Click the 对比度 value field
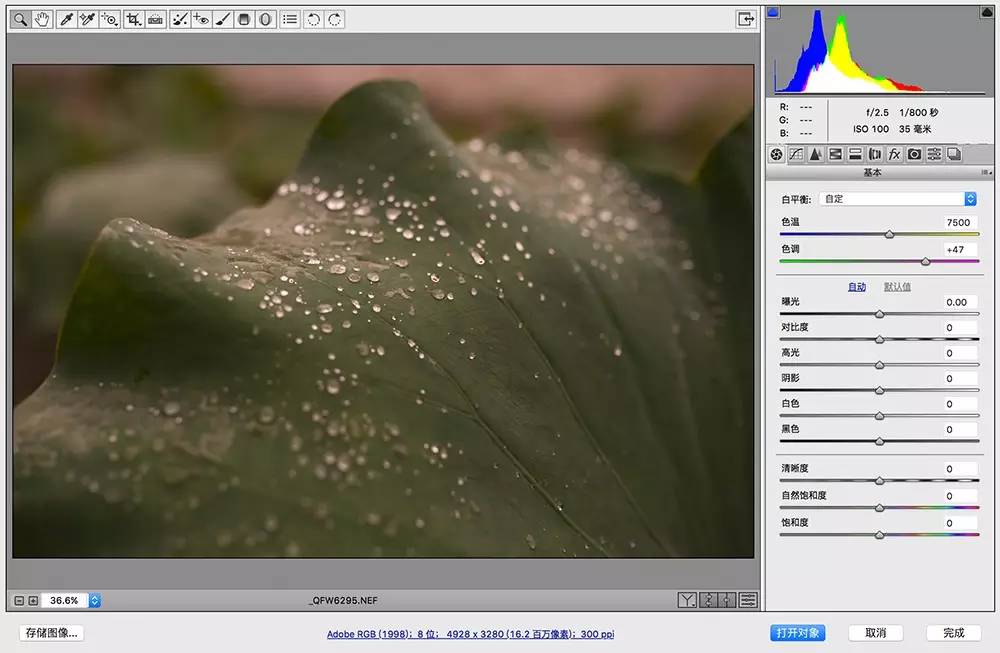The width and height of the screenshot is (1000, 653). pyautogui.click(x=959, y=327)
